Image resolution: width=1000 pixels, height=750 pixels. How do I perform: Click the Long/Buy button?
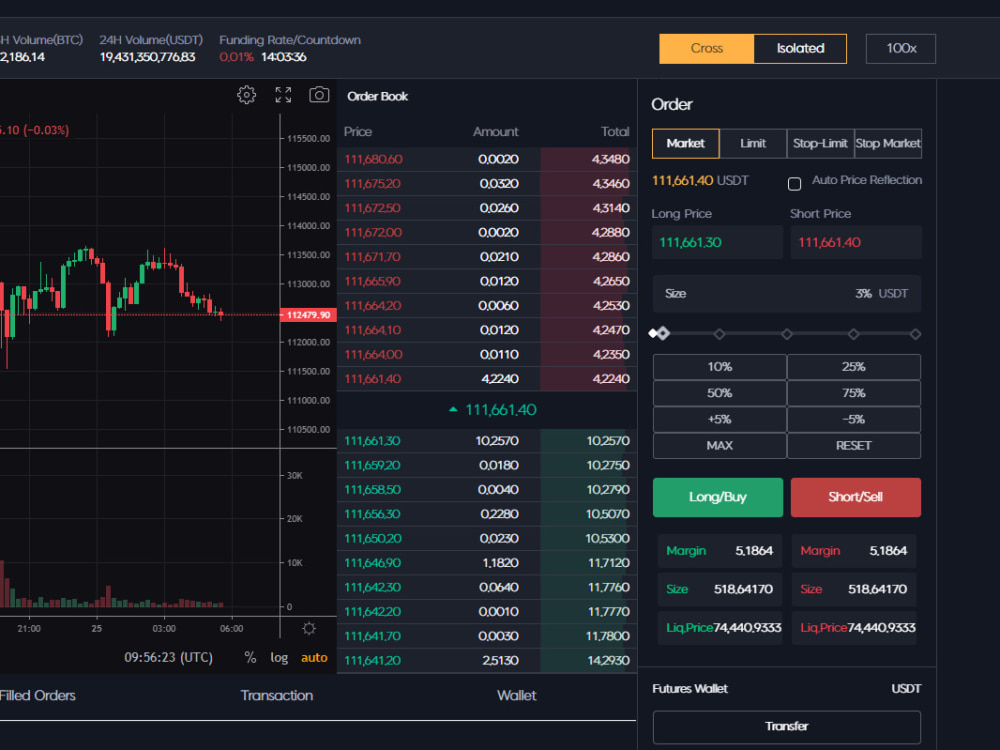(717, 497)
